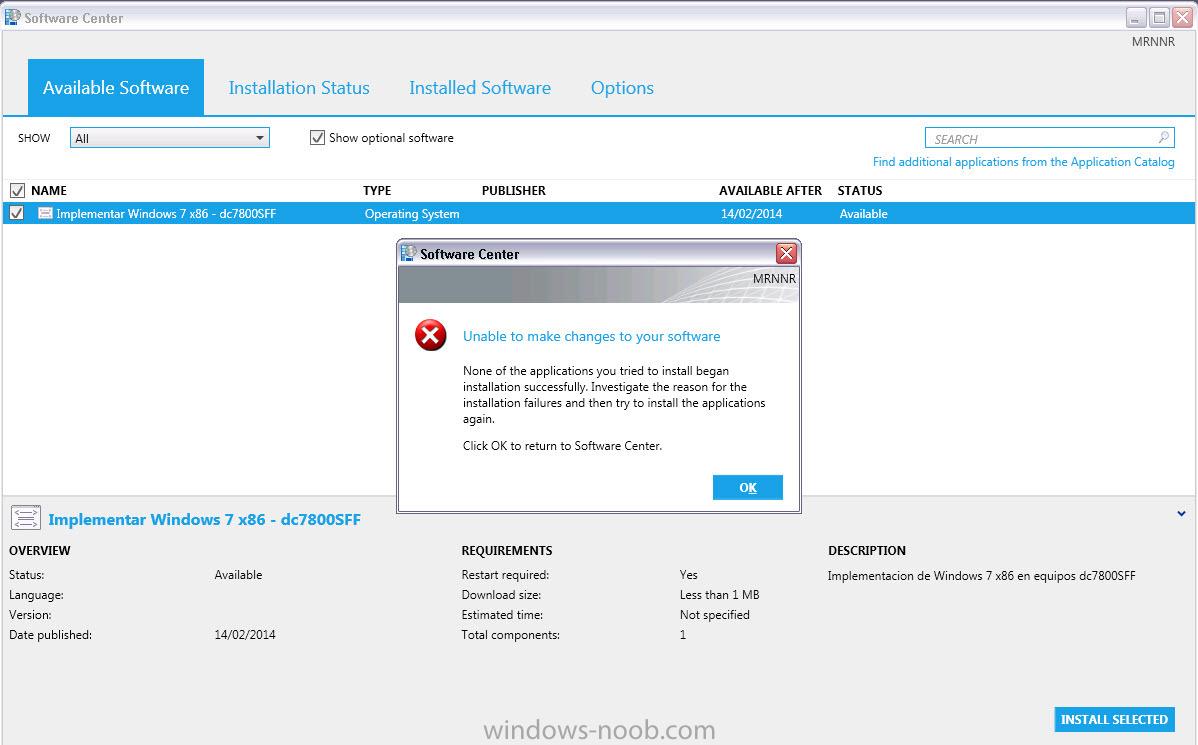Open Find additional applications from Application Catalog link
Image resolution: width=1198 pixels, height=745 pixels.
coord(1023,162)
